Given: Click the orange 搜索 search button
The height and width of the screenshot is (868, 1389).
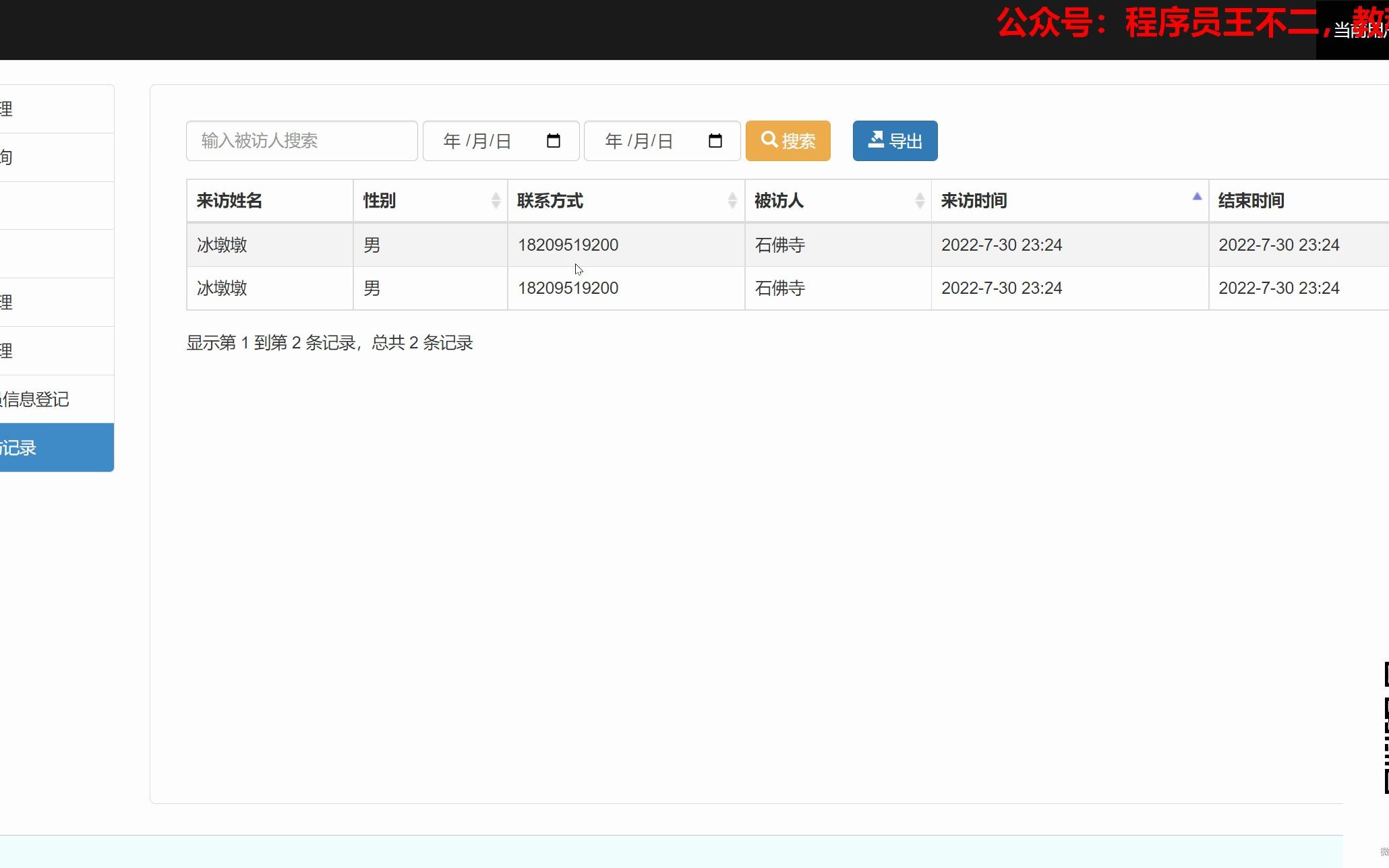Looking at the screenshot, I should point(788,141).
